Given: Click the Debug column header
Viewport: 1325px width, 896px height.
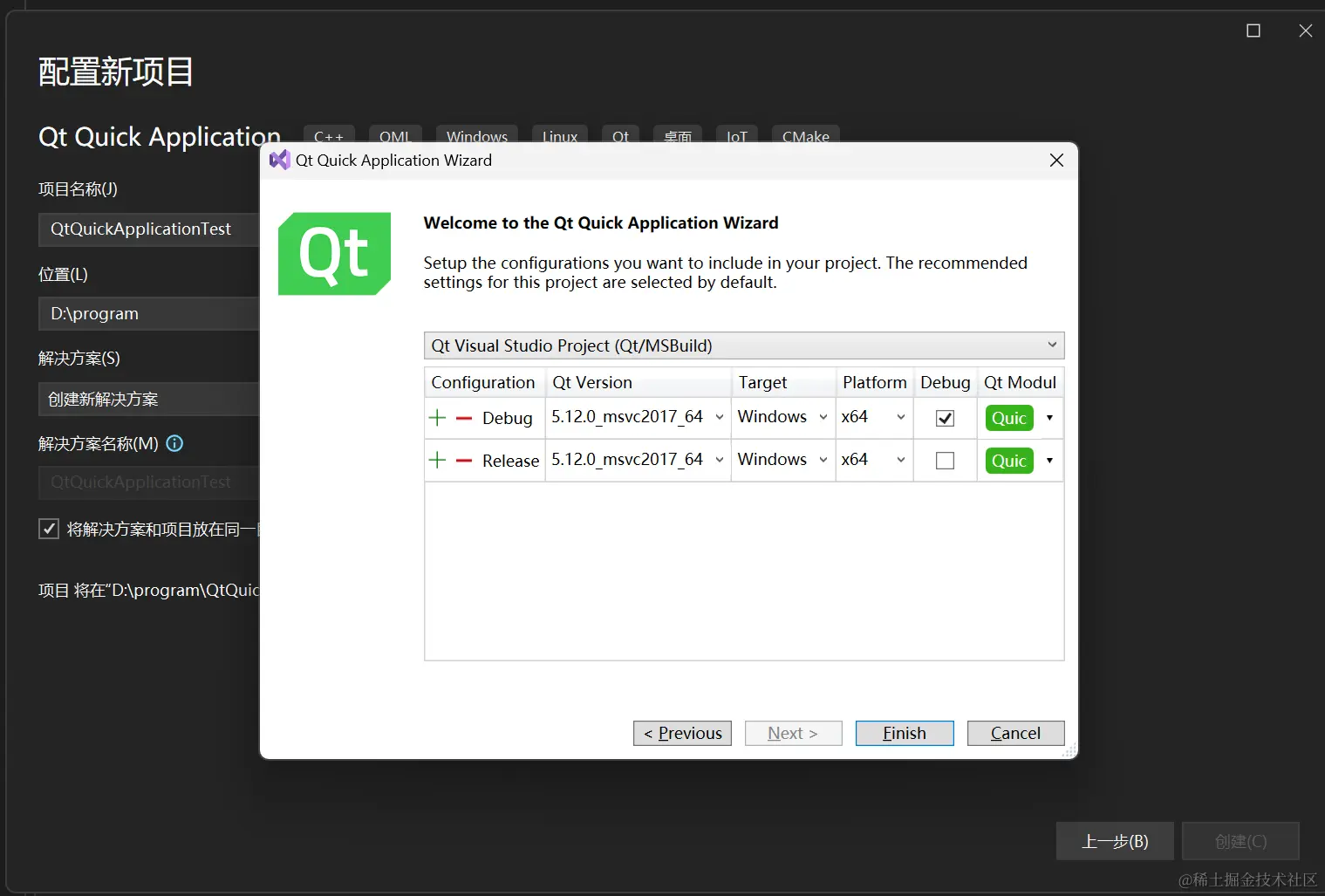Looking at the screenshot, I should [x=946, y=382].
